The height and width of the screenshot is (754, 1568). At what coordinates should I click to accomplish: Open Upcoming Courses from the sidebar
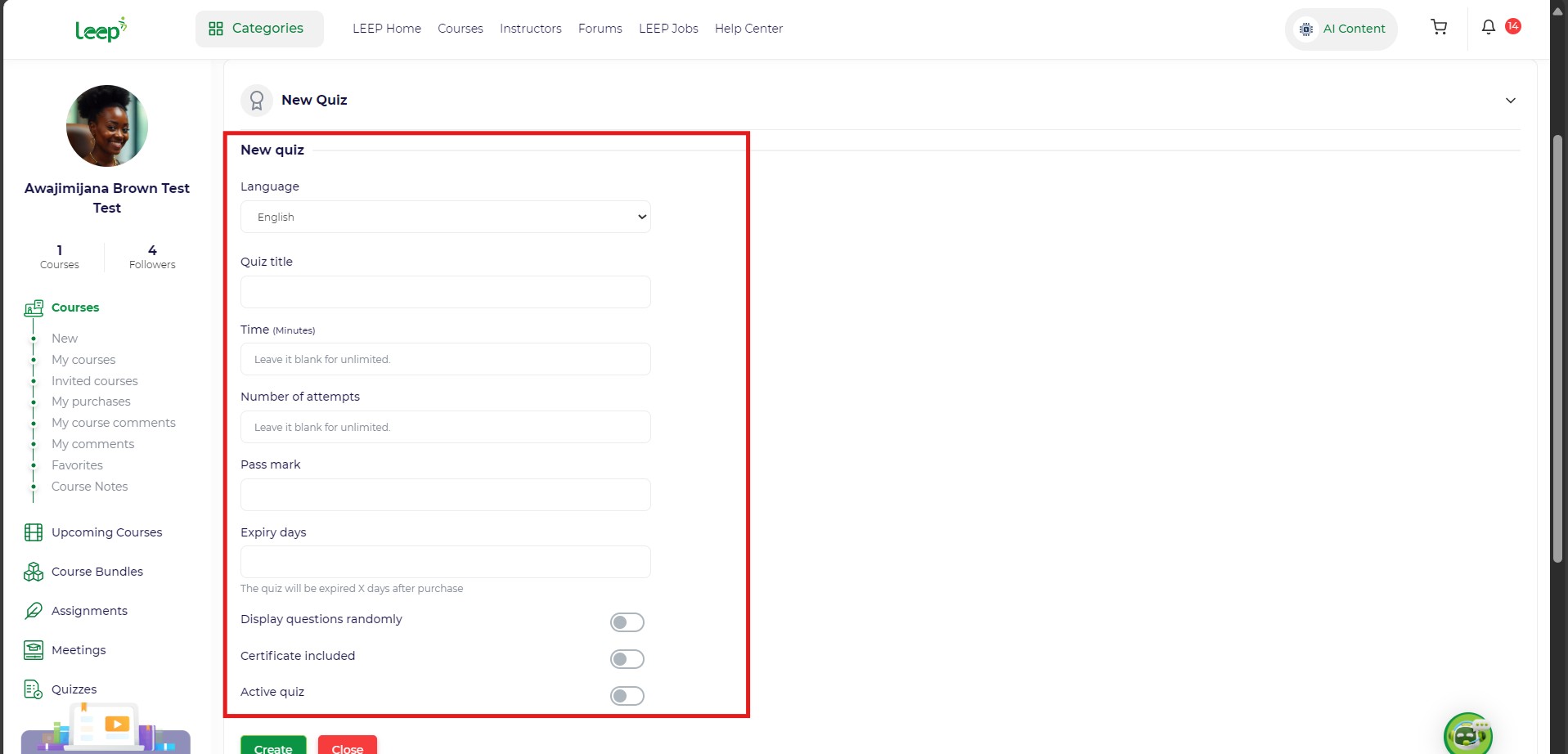(x=106, y=532)
